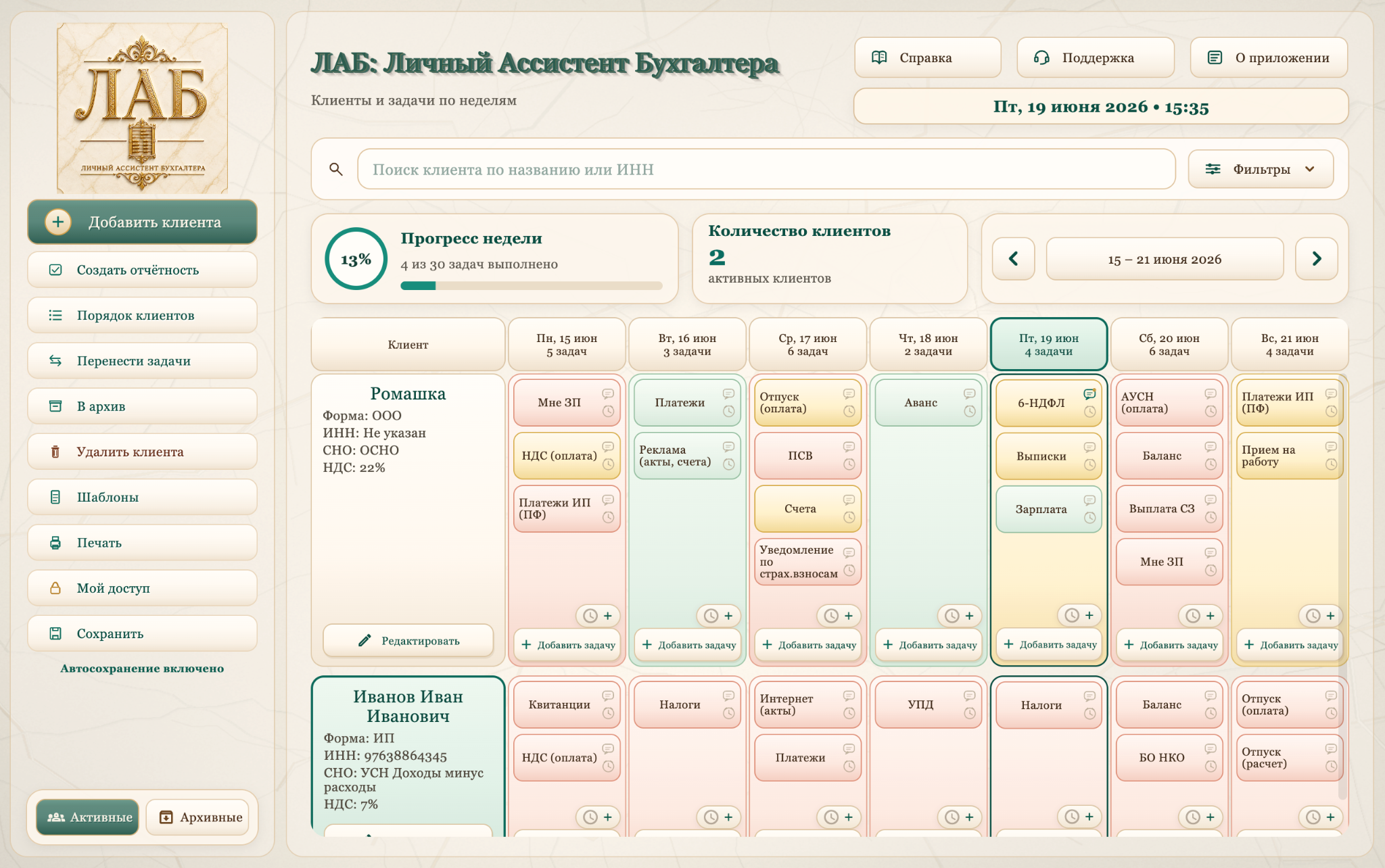Click Создать отчётность in the sidebar

click(x=142, y=270)
